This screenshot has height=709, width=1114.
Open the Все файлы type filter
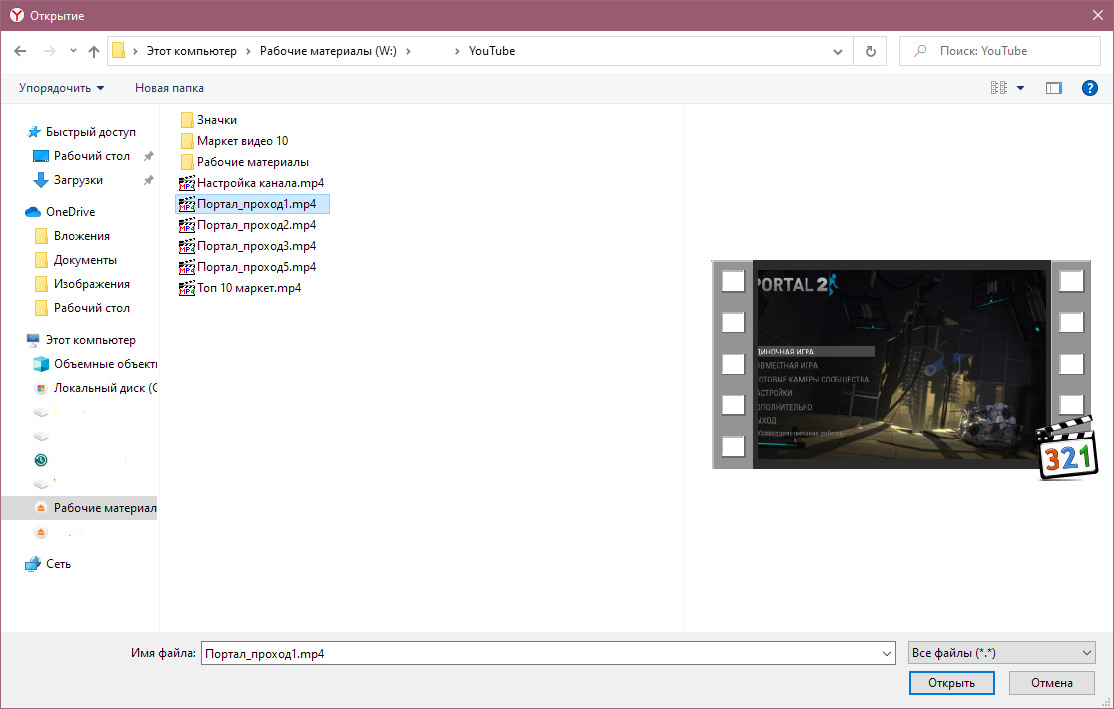coord(1002,653)
